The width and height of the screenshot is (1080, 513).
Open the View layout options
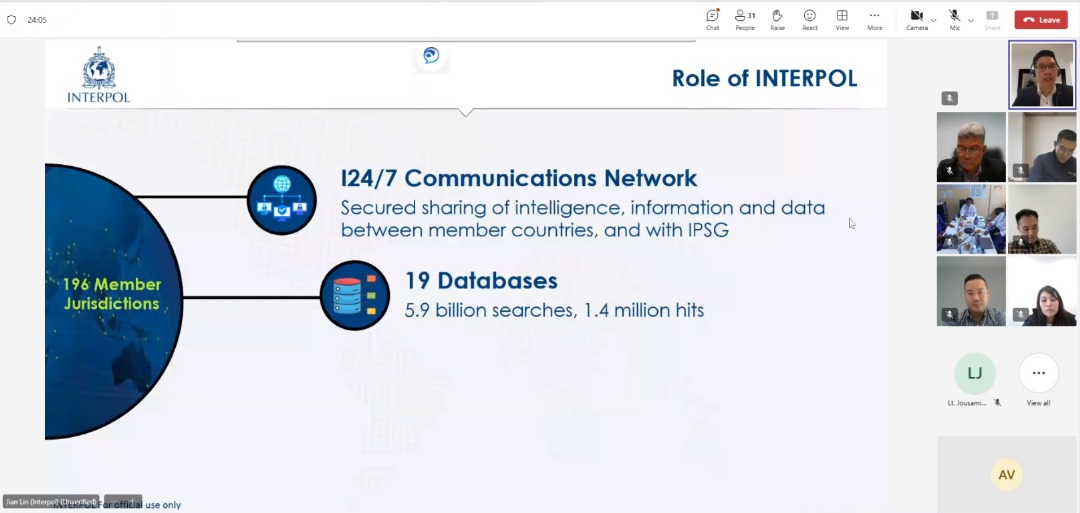842,19
